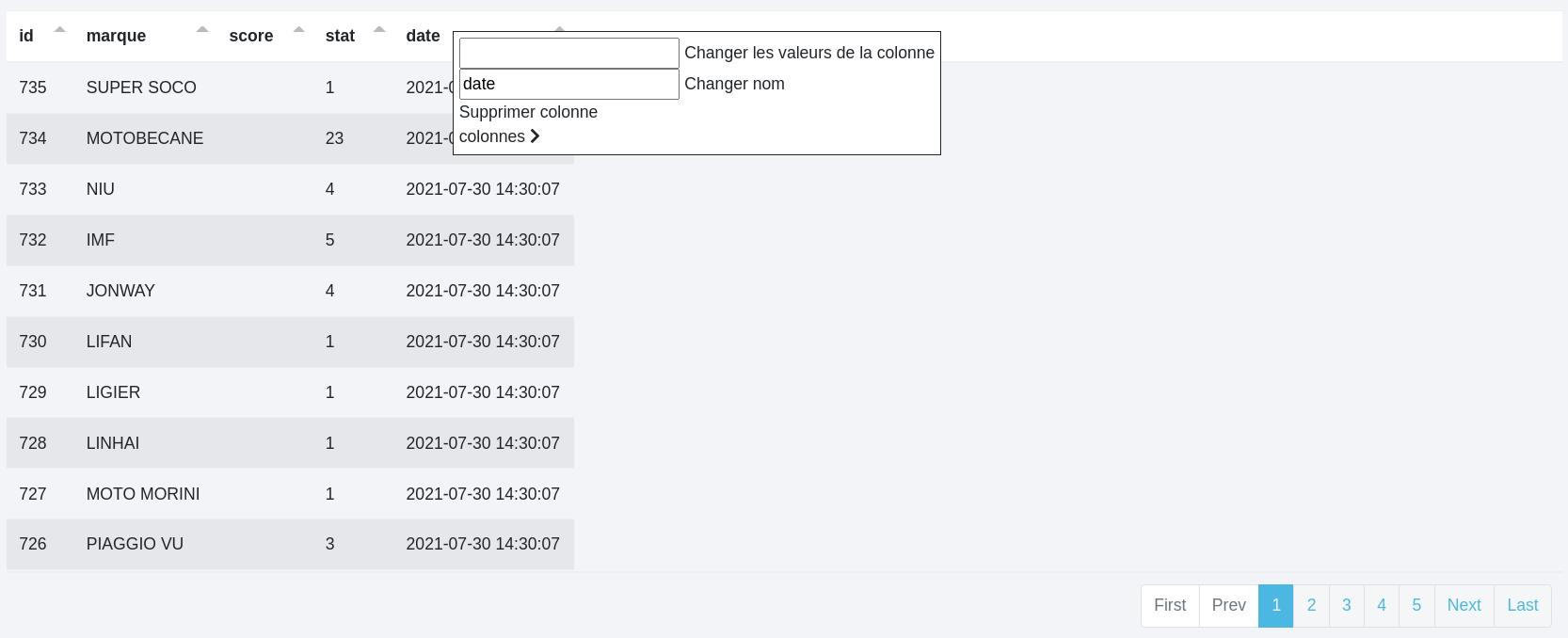Click sort arrow beside score header
1568x638 pixels.
299,30
